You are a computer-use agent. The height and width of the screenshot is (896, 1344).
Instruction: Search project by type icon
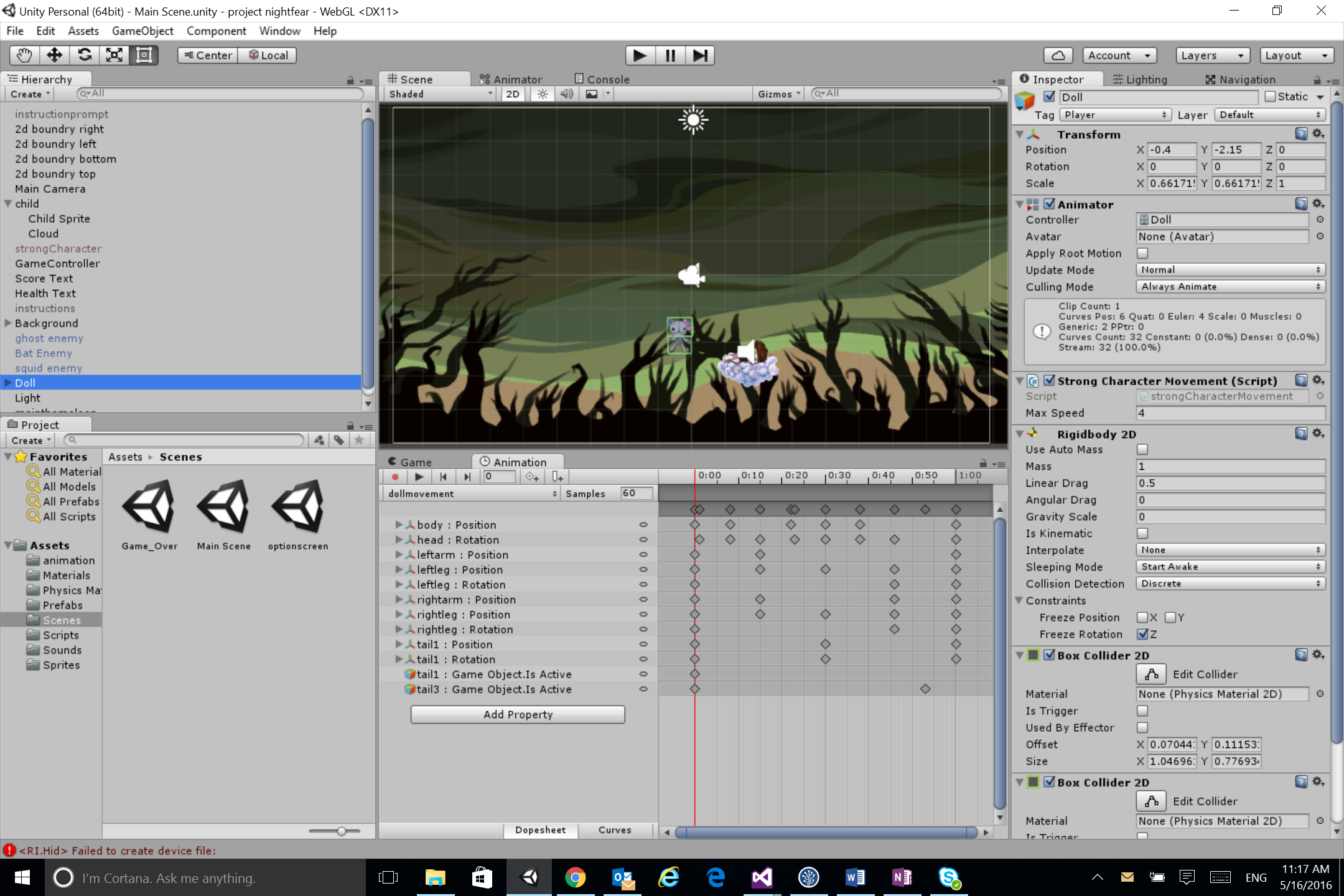click(x=319, y=440)
